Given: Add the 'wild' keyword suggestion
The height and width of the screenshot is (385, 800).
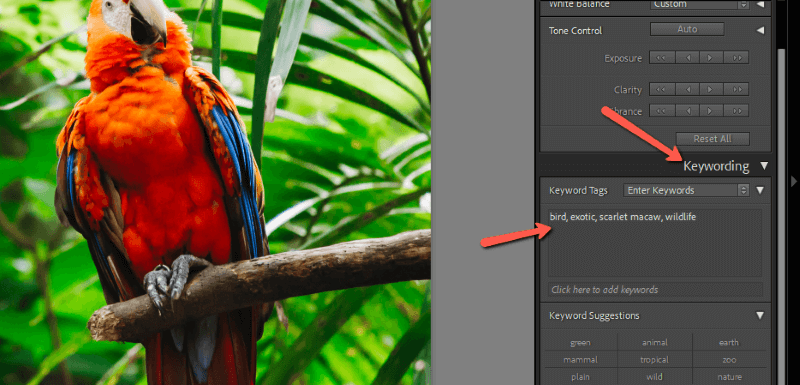Looking at the screenshot, I should [655, 377].
